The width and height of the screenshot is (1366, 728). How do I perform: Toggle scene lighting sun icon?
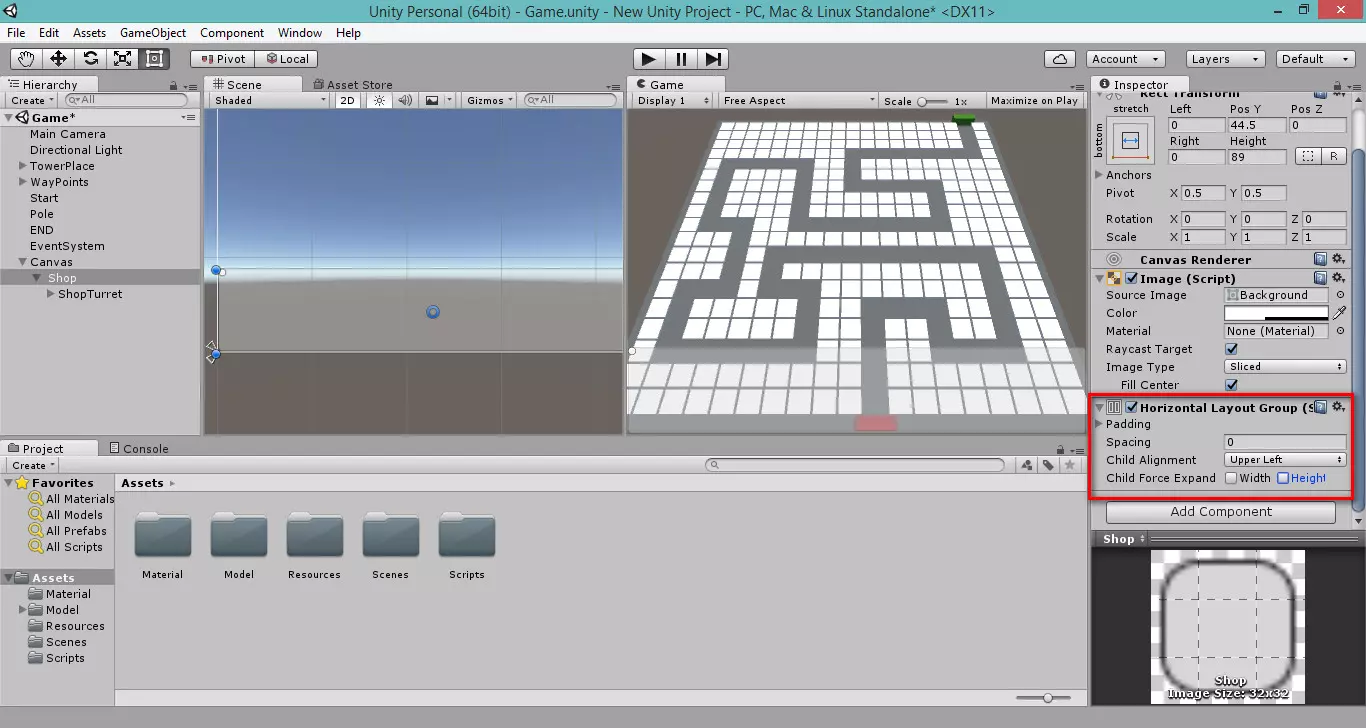(379, 100)
